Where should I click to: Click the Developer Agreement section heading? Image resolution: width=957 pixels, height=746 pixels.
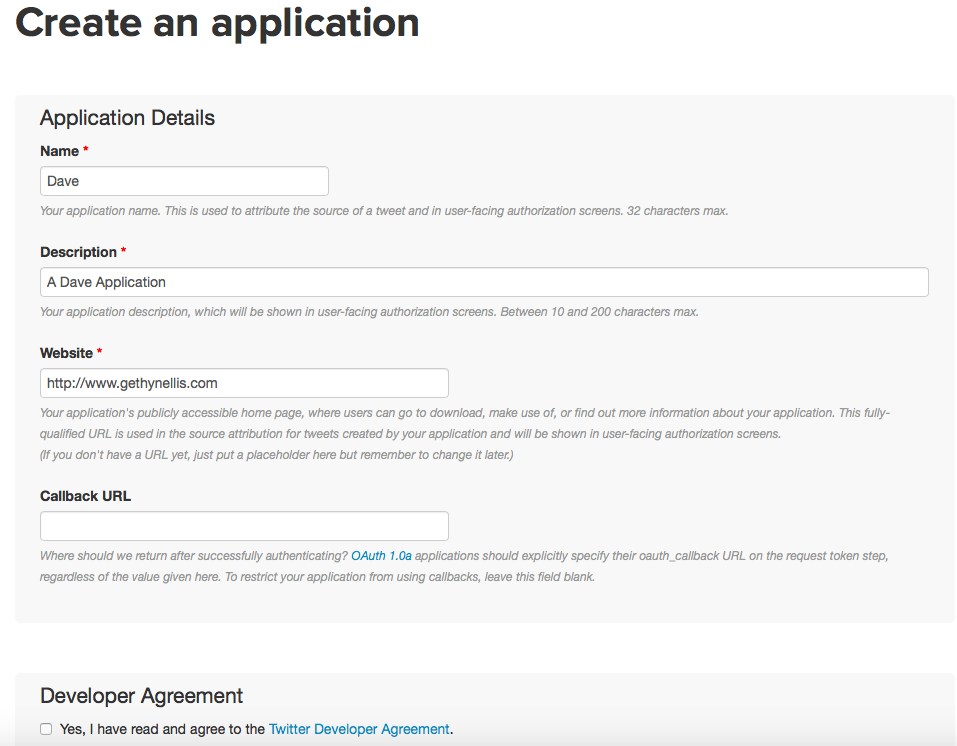click(141, 696)
